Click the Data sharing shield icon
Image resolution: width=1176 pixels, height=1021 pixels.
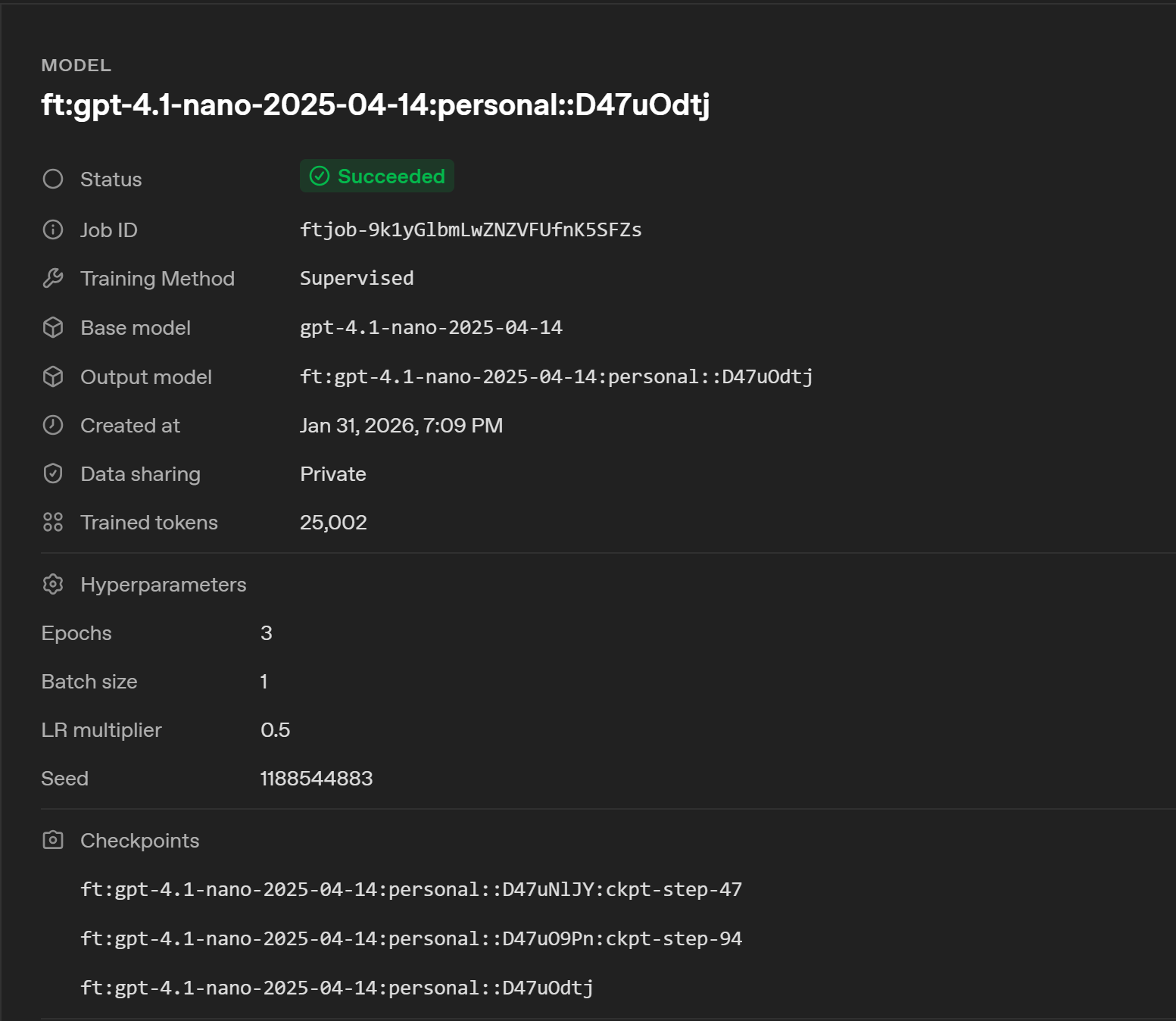tap(53, 473)
